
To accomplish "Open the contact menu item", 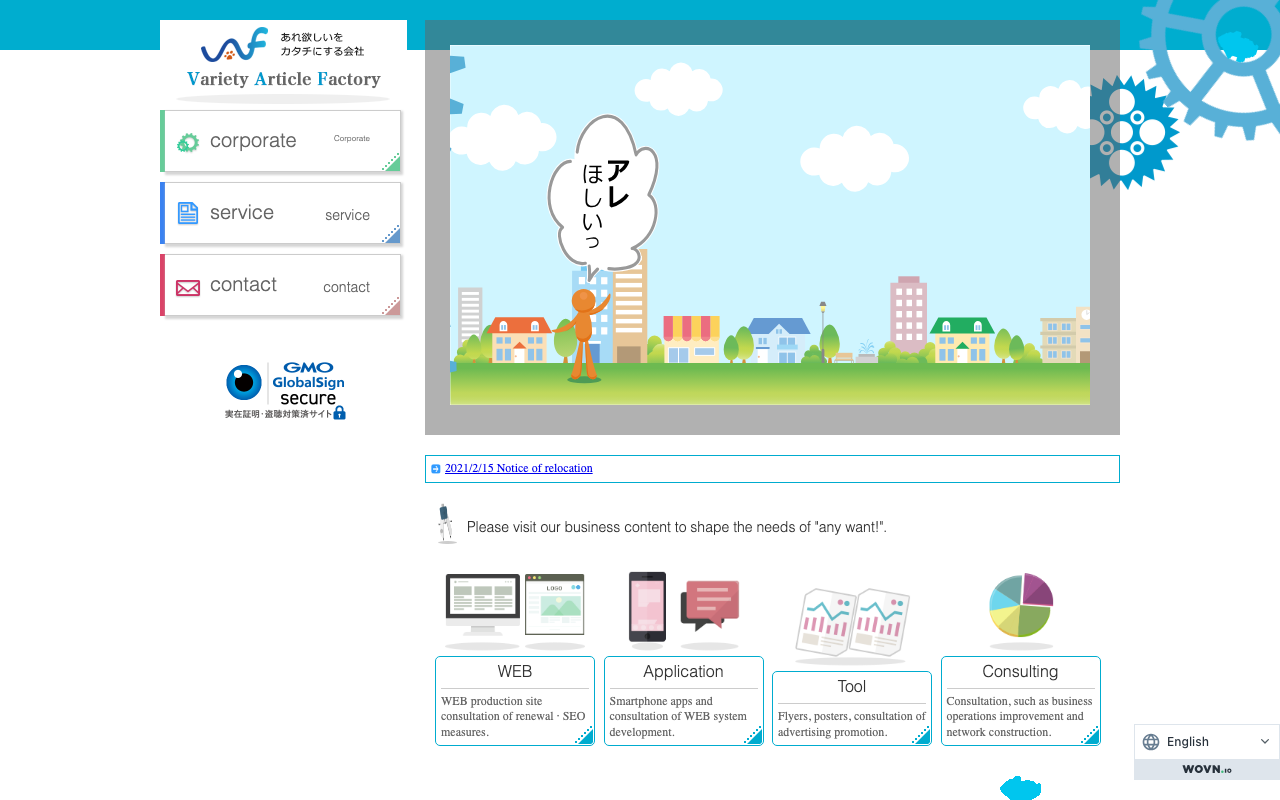I will [281, 285].
